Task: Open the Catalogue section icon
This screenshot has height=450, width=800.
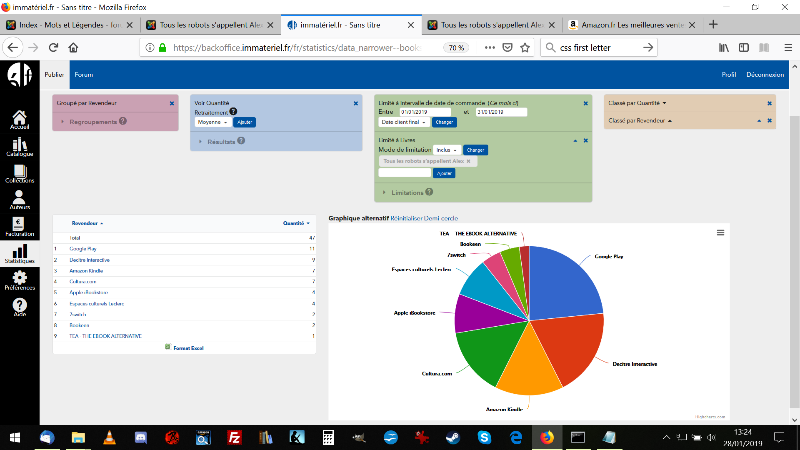Action: point(19,147)
